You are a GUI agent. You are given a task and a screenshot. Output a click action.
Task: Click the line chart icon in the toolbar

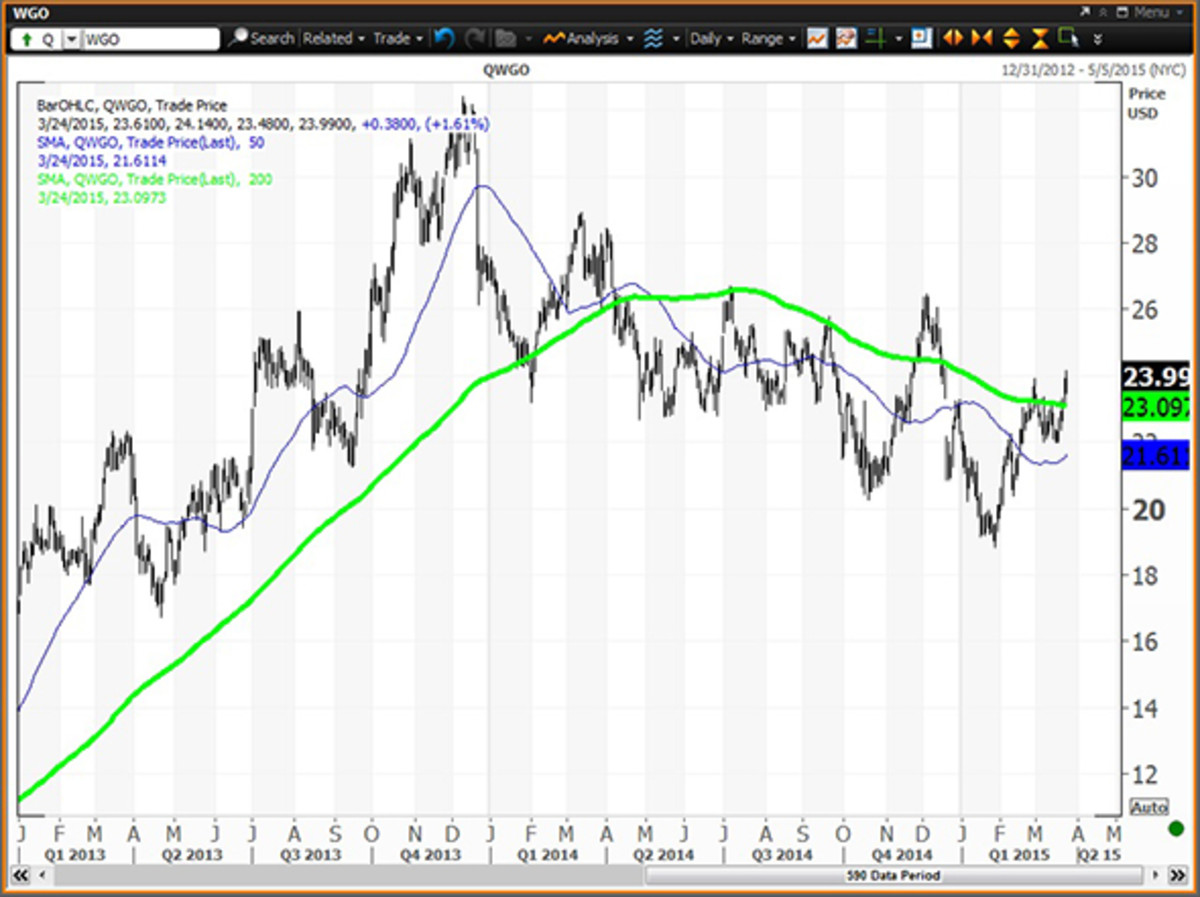(818, 39)
